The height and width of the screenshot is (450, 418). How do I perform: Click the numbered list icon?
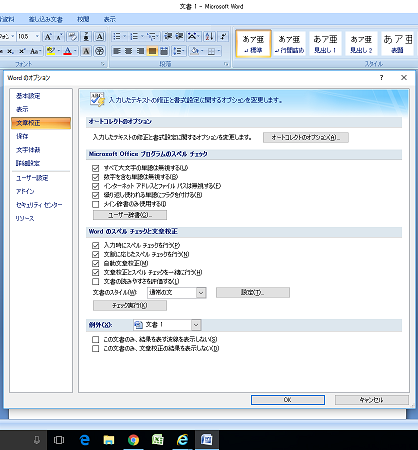coord(134,36)
